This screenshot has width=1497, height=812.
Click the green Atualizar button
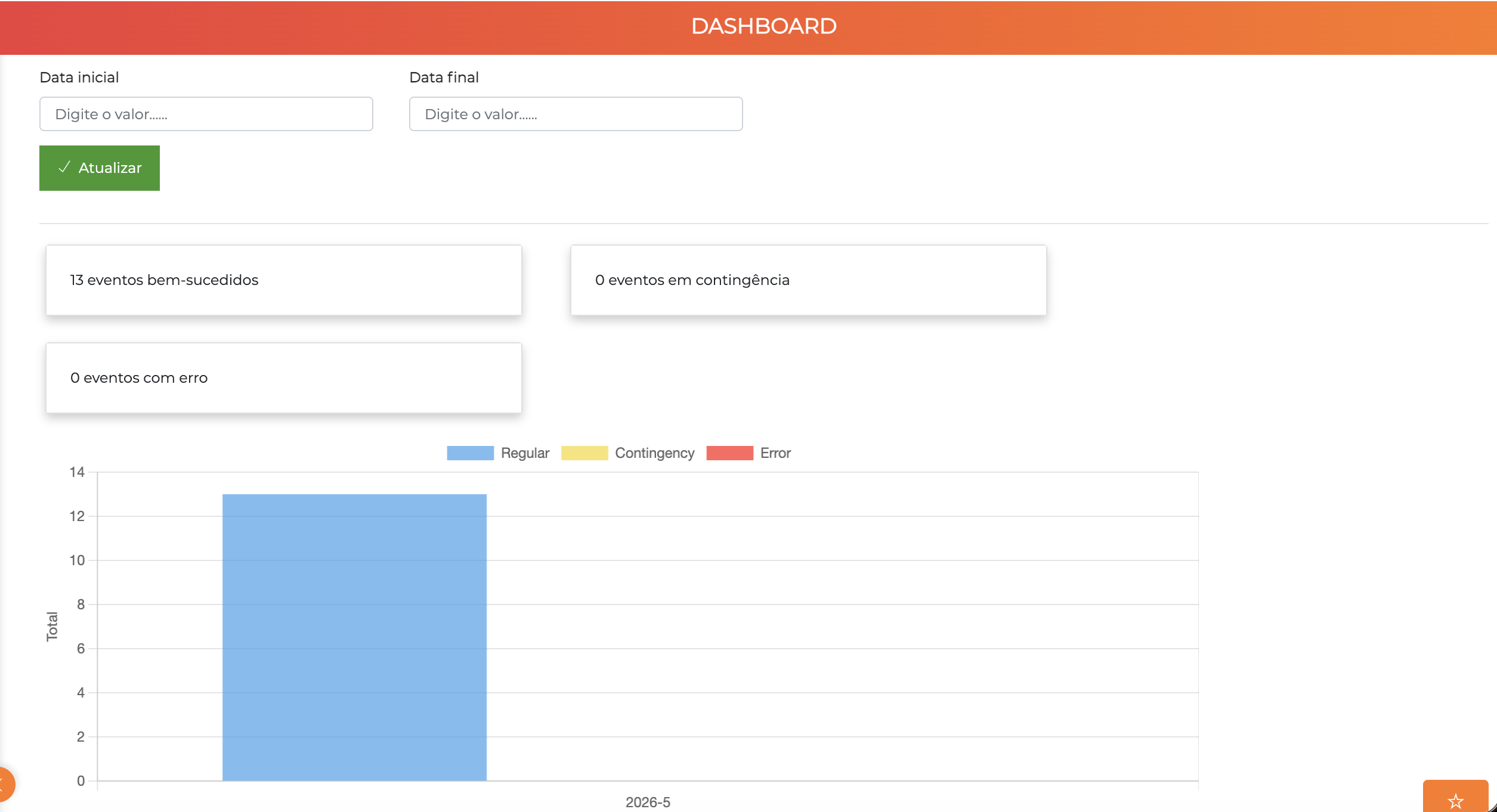100,168
